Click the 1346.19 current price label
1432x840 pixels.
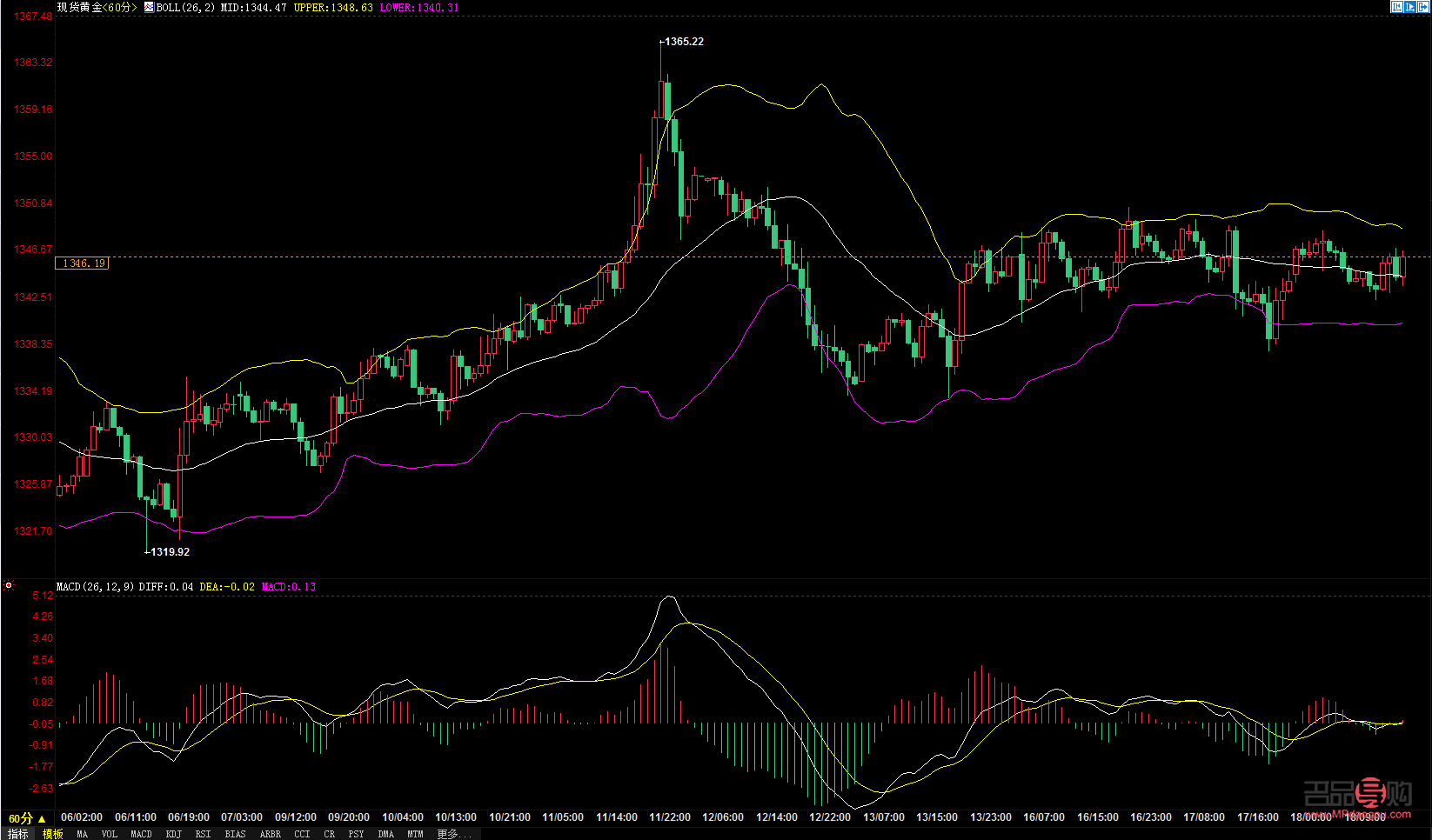(83, 263)
